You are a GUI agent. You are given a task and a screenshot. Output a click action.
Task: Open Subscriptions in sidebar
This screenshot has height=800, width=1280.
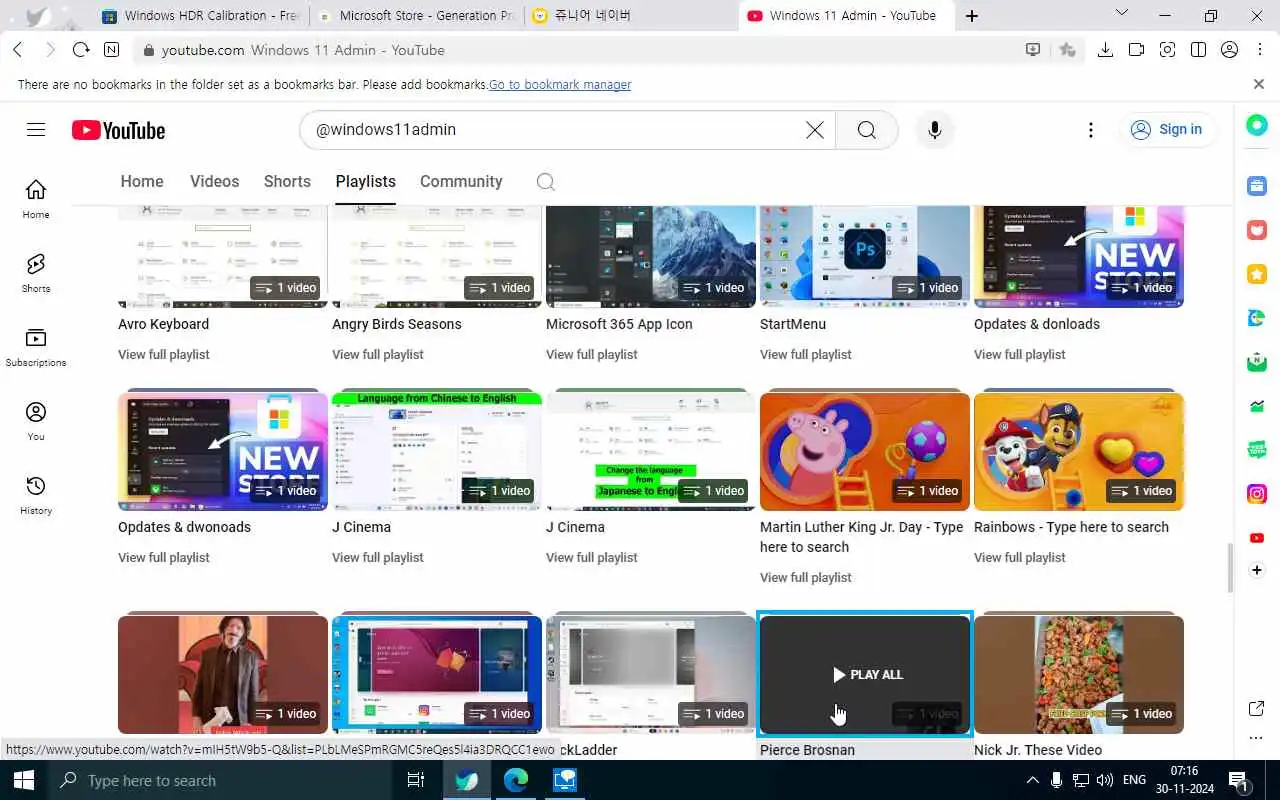click(36, 347)
